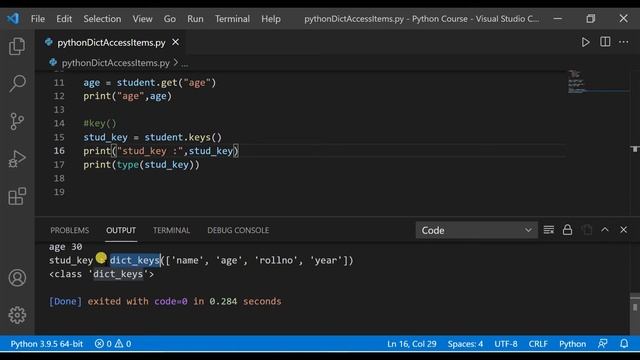Viewport: 640px width, 360px height.
Task: Click the pythonDictAccessItems.py breadcrumb
Action: (115, 63)
